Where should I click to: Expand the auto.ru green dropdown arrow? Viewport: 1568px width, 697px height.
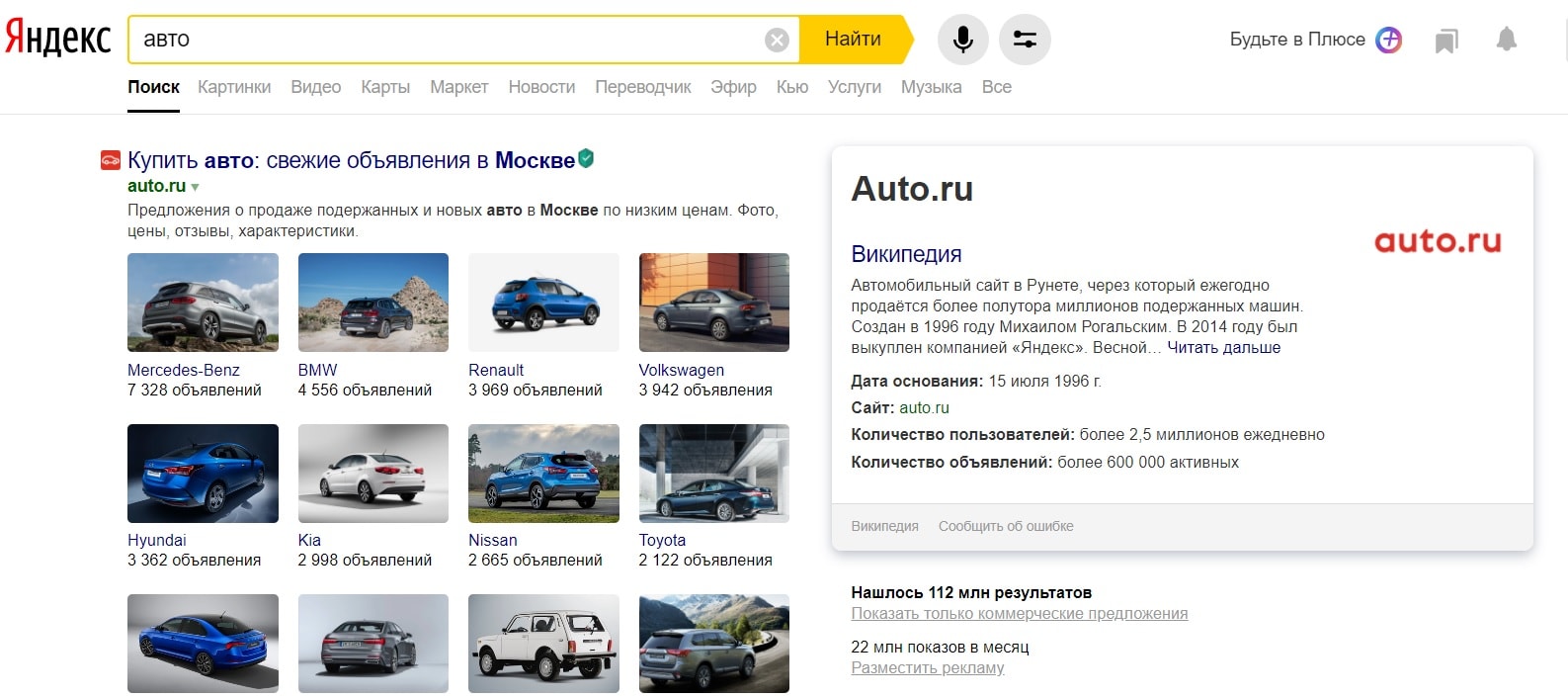point(195,187)
